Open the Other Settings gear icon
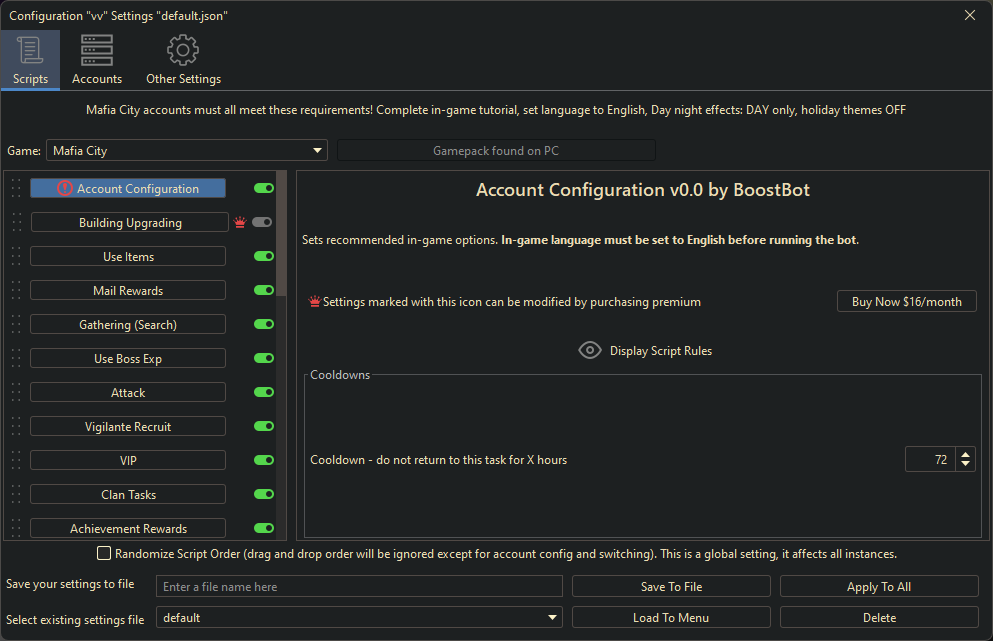Viewport: 993px width, 641px height. click(x=183, y=50)
